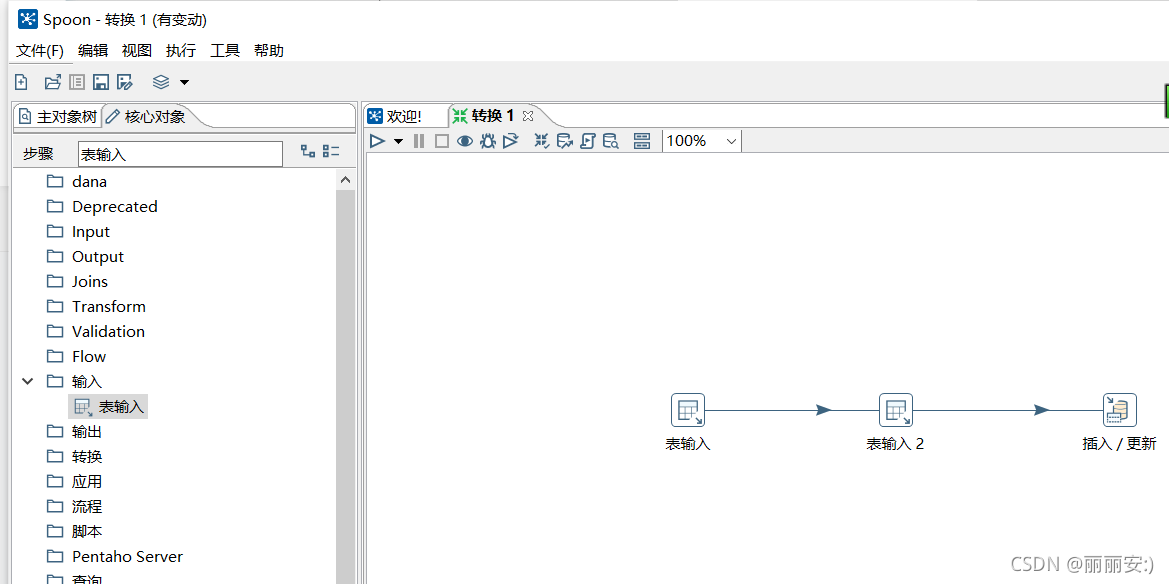
Task: Click the 表输入 2 step icon on canvas
Action: tap(895, 410)
